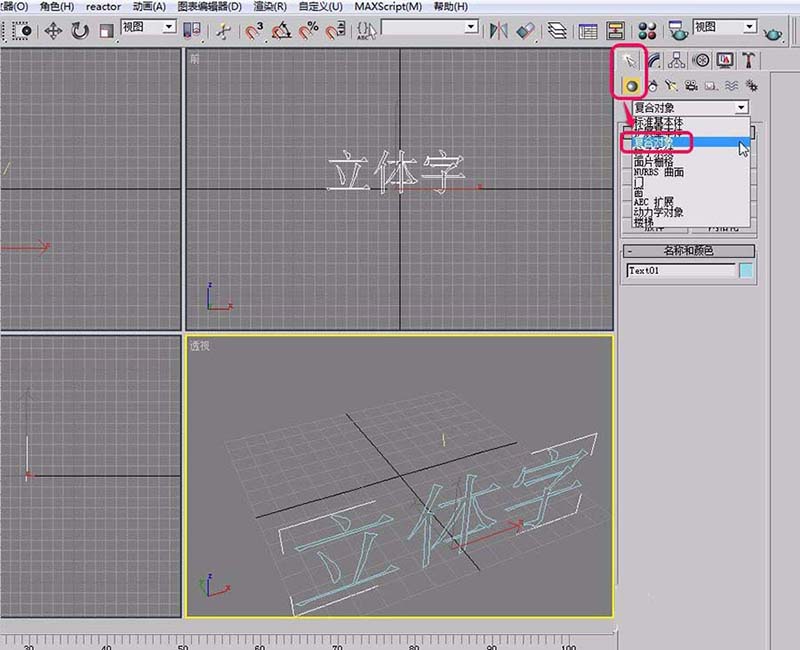Open the Utilities hammer panel icon
The image size is (800, 650).
(749, 62)
